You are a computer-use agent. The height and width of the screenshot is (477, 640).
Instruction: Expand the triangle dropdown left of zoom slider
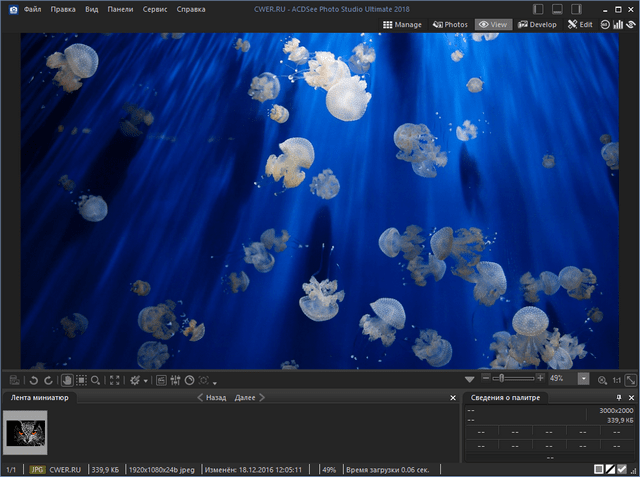470,380
